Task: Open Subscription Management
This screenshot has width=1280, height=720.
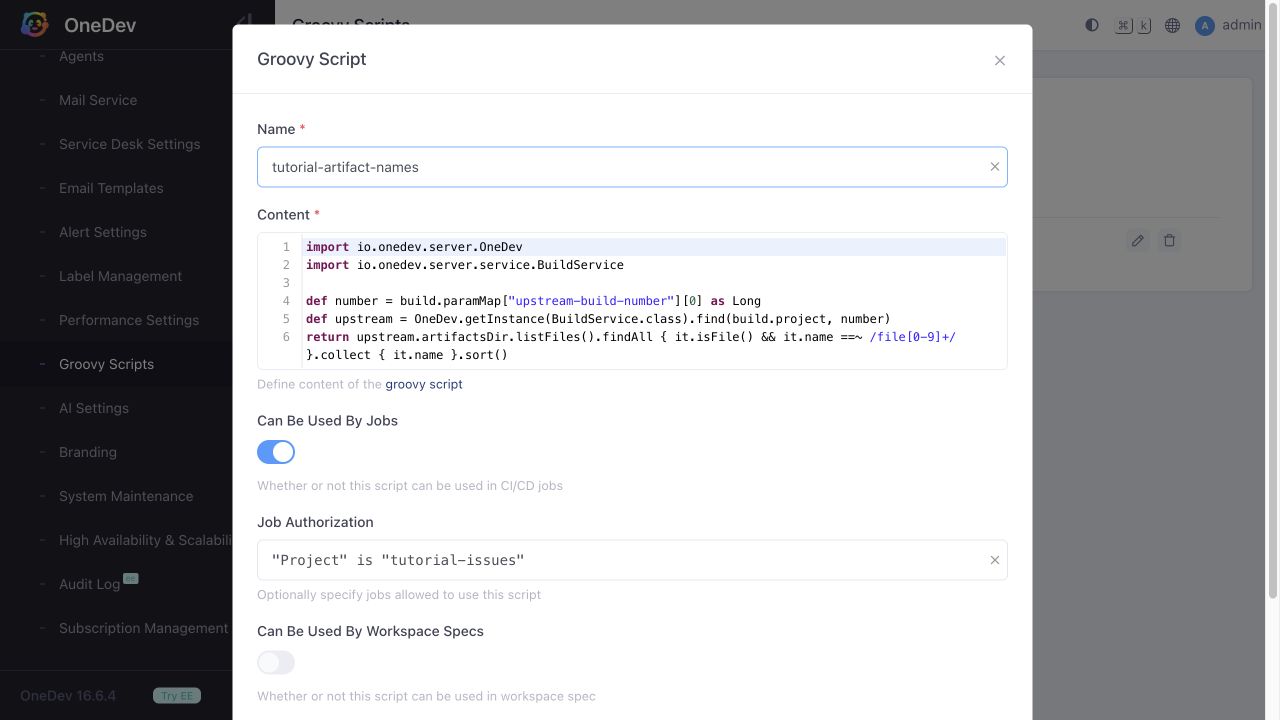Action: point(144,628)
